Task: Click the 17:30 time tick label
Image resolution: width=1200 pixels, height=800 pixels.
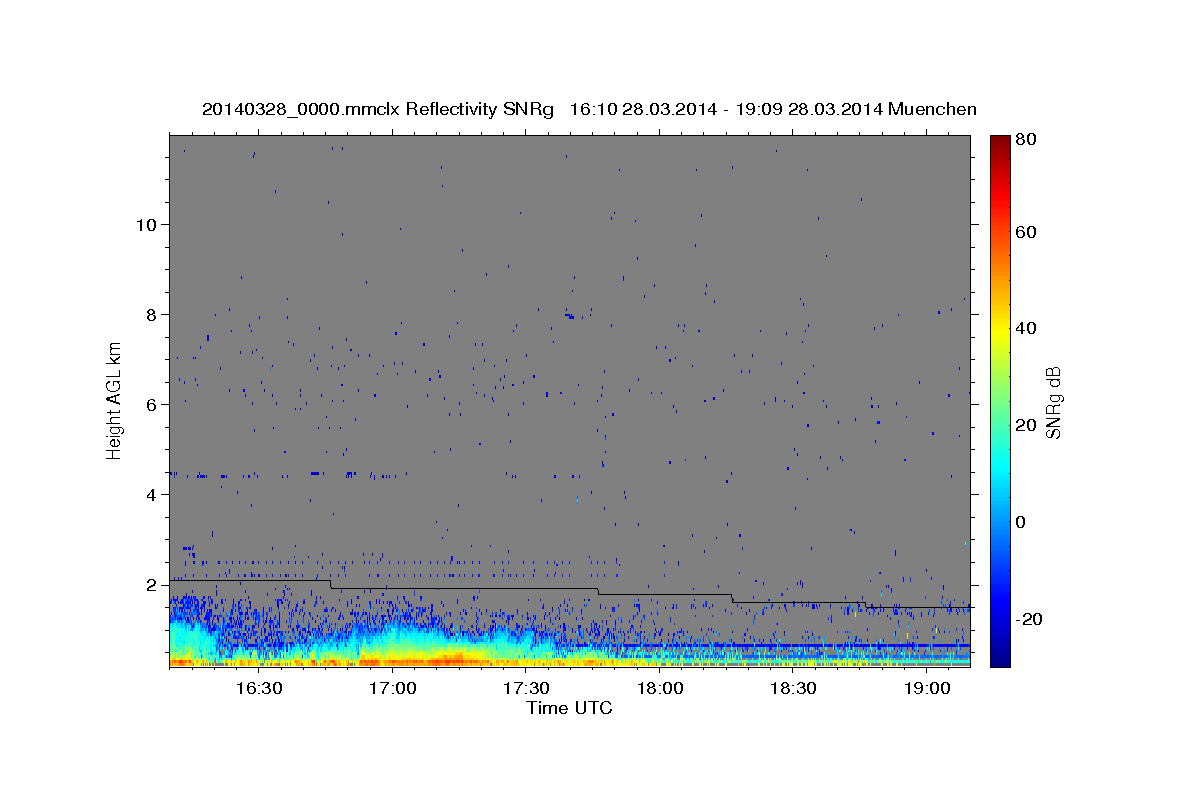Action: (x=526, y=689)
